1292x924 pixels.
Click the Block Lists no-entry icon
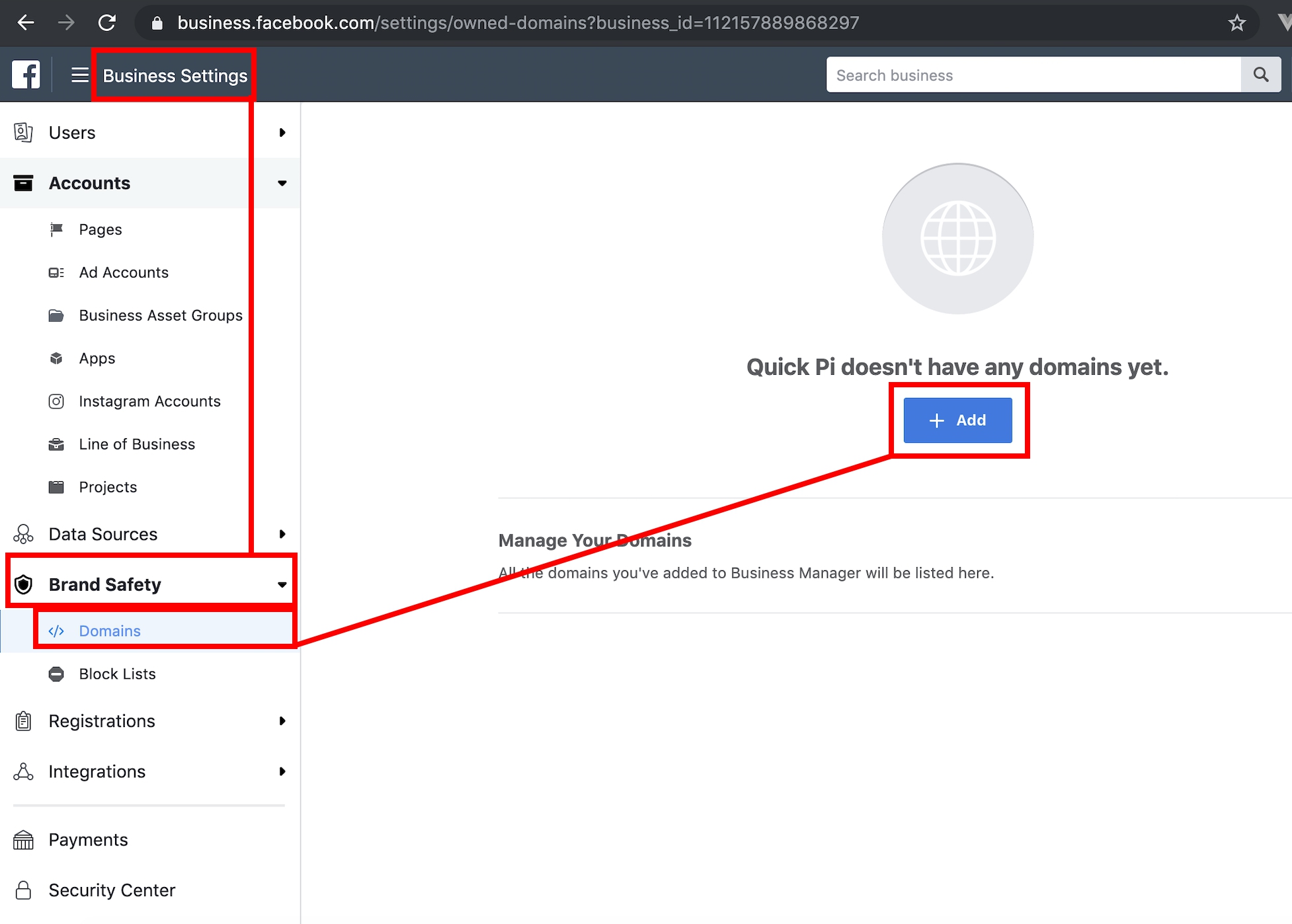pos(56,674)
